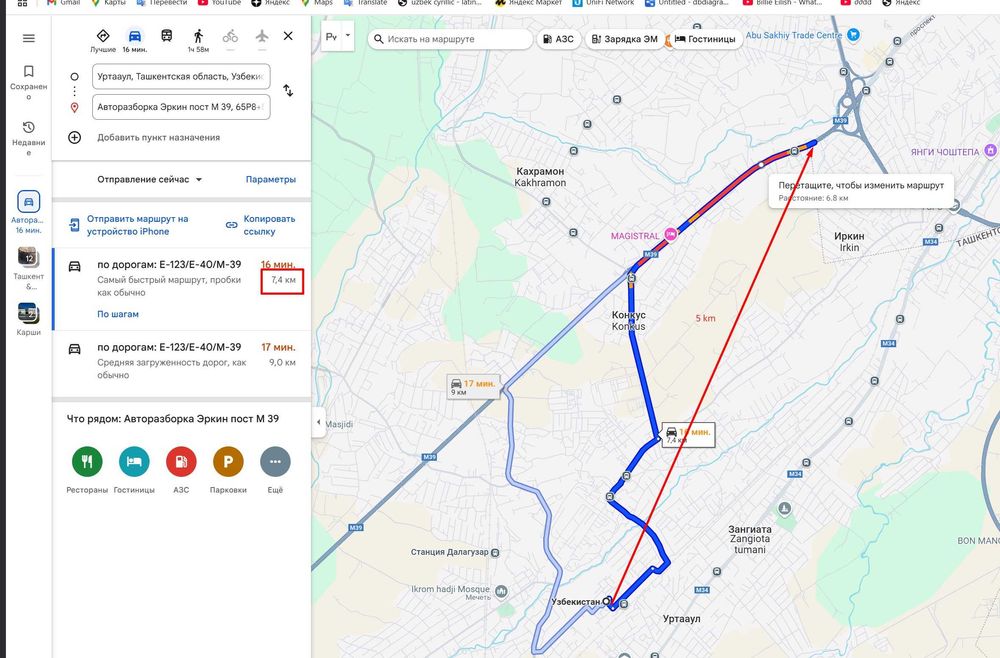Click Abu Sakhiy Trade Centre marker

pyautogui.click(x=853, y=34)
